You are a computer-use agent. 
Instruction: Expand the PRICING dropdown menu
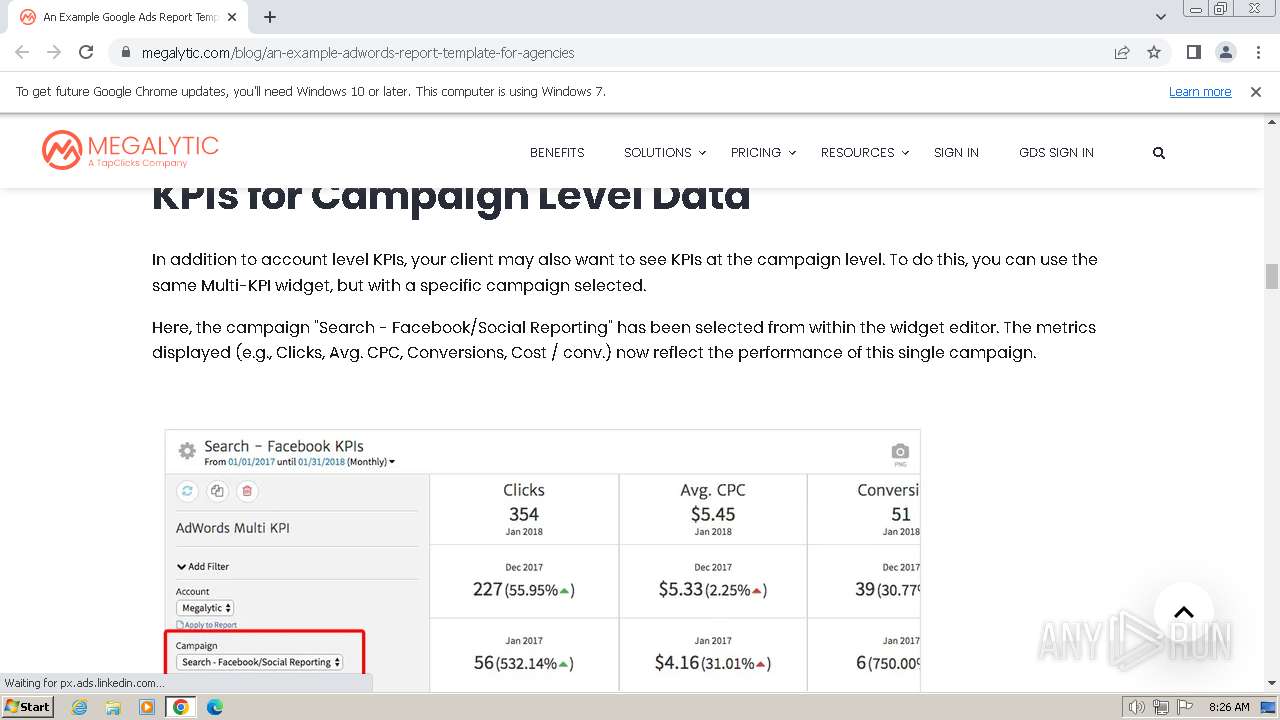pyautogui.click(x=763, y=153)
